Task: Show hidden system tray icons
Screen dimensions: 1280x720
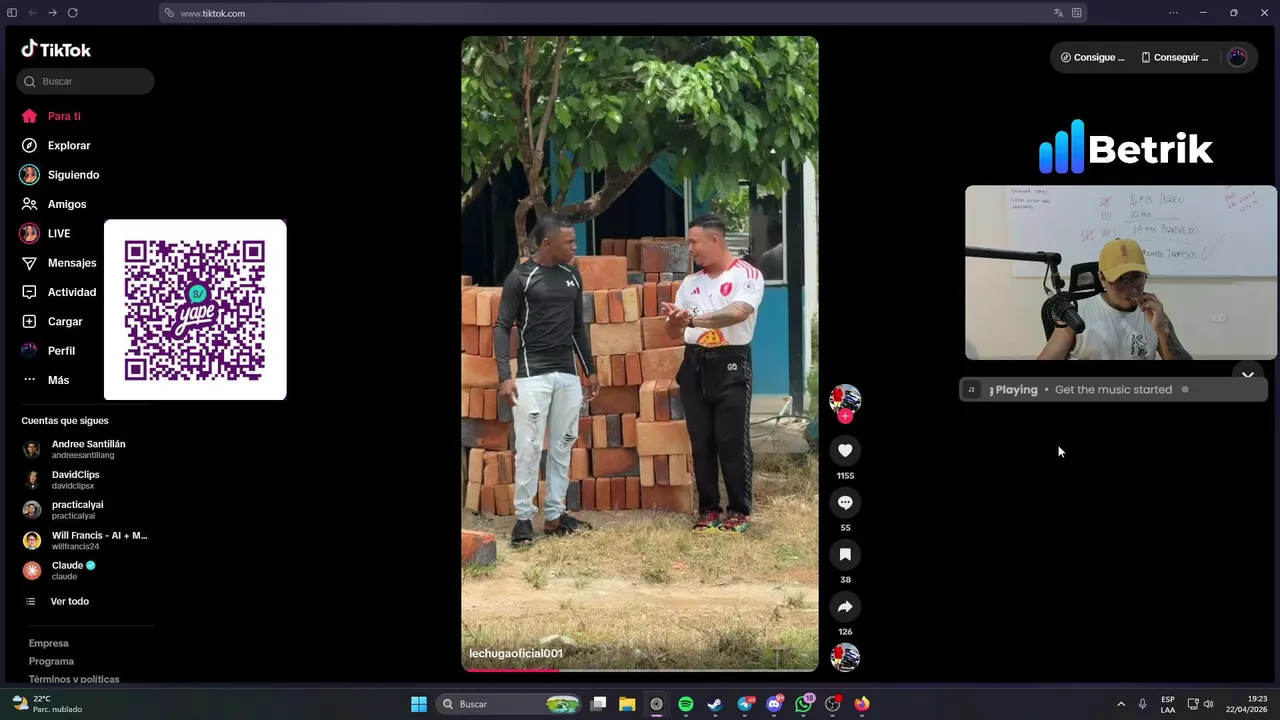Action: [x=1121, y=704]
